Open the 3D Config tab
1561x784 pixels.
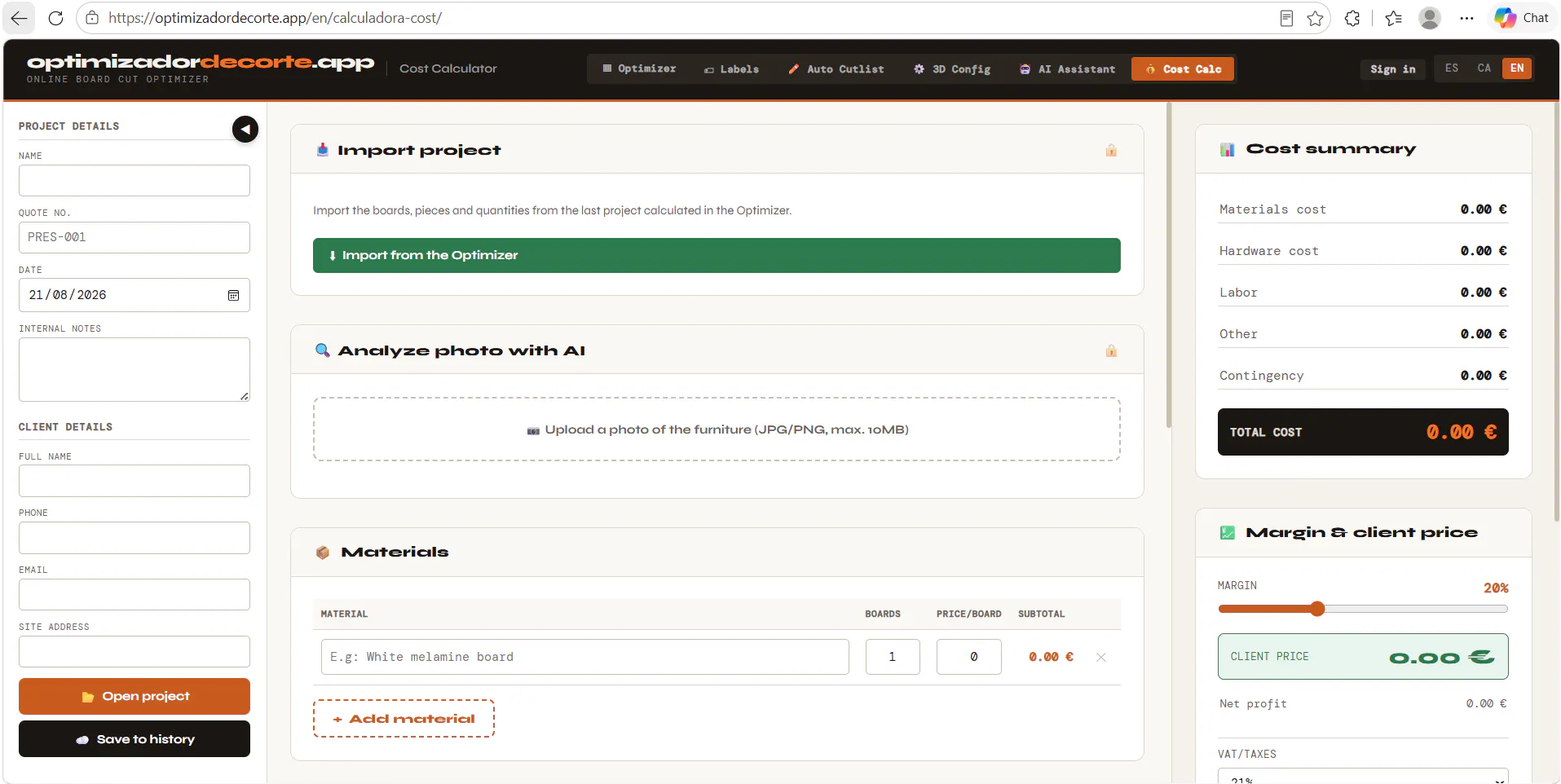pos(951,69)
